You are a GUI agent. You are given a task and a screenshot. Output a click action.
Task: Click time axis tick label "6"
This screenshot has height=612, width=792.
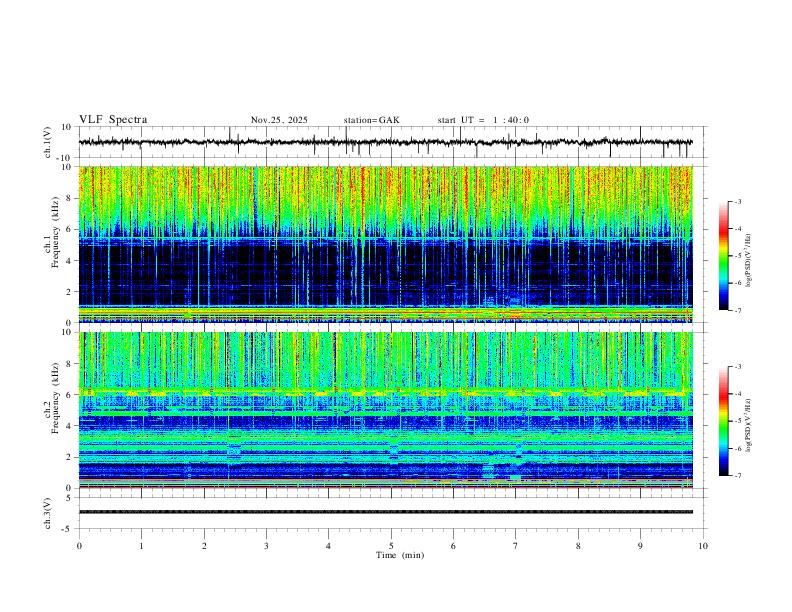point(453,546)
